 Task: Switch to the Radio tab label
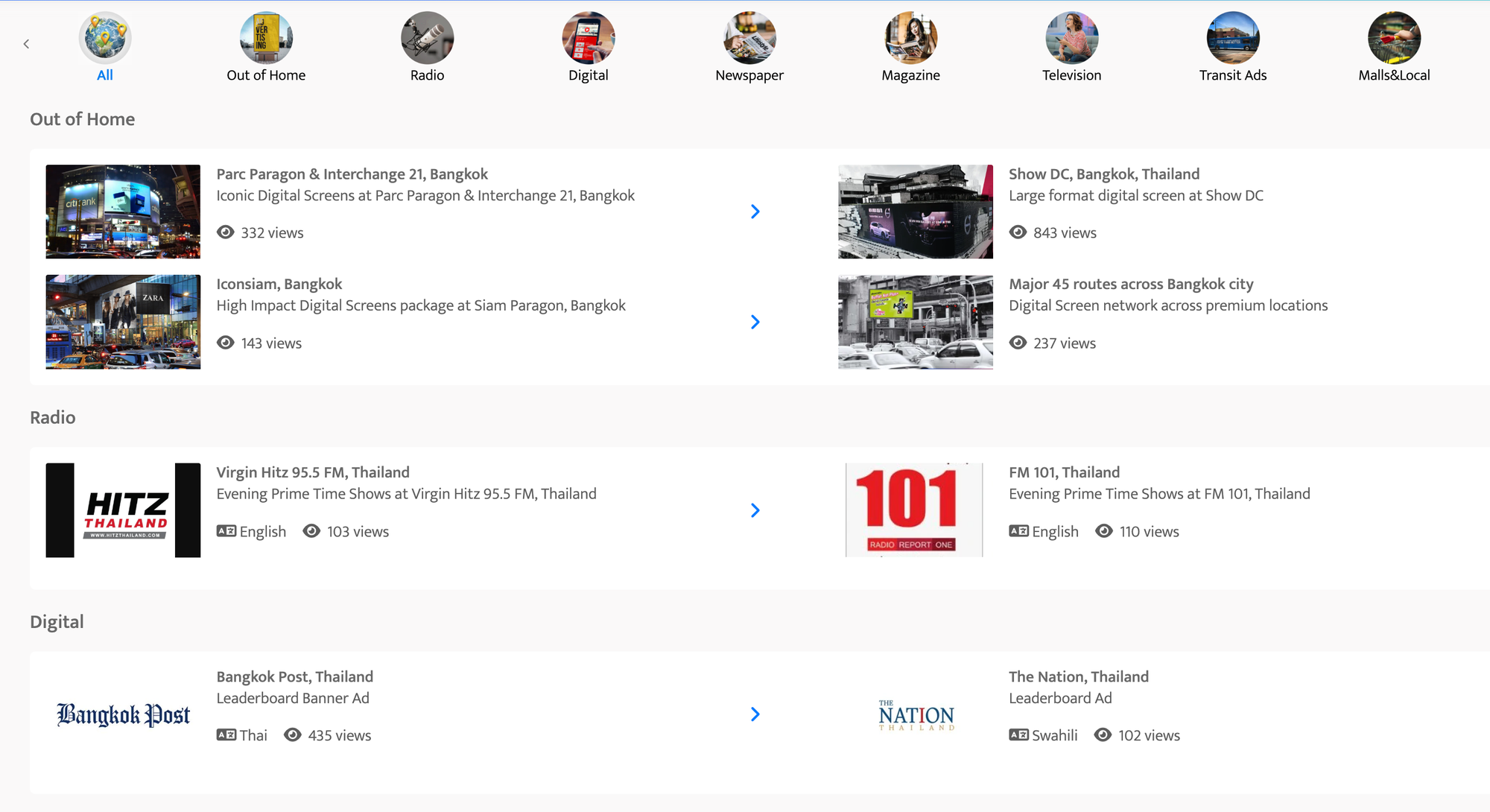point(427,75)
